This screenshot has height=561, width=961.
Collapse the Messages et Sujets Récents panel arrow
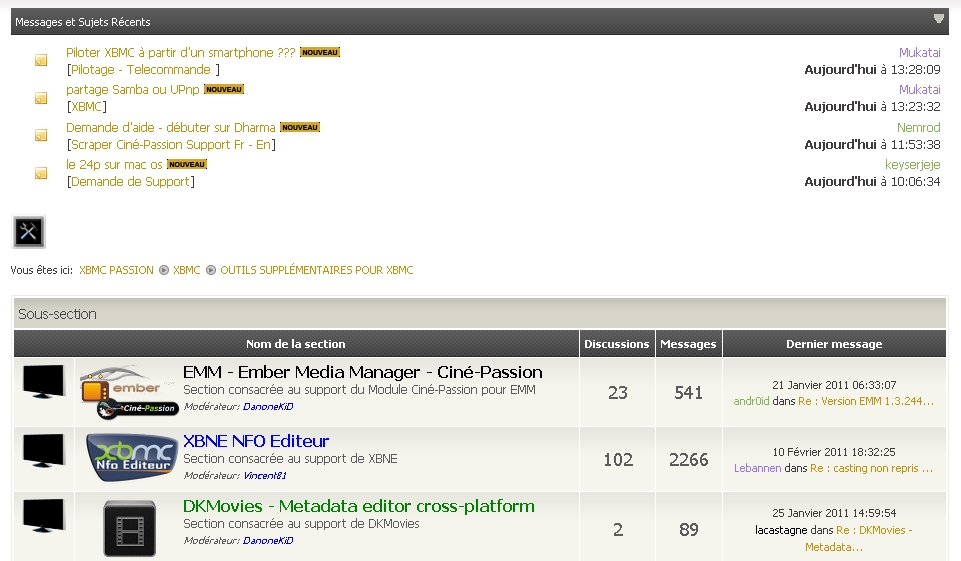coord(938,18)
